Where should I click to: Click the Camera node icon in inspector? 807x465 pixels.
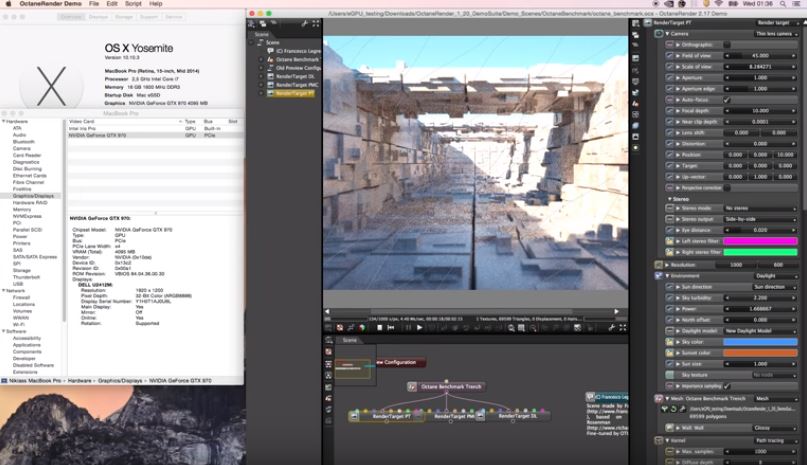[x=659, y=33]
